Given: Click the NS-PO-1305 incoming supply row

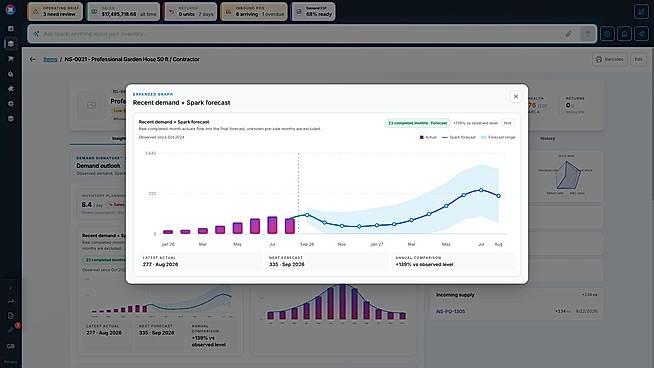Looking at the screenshot, I should click(516, 311).
